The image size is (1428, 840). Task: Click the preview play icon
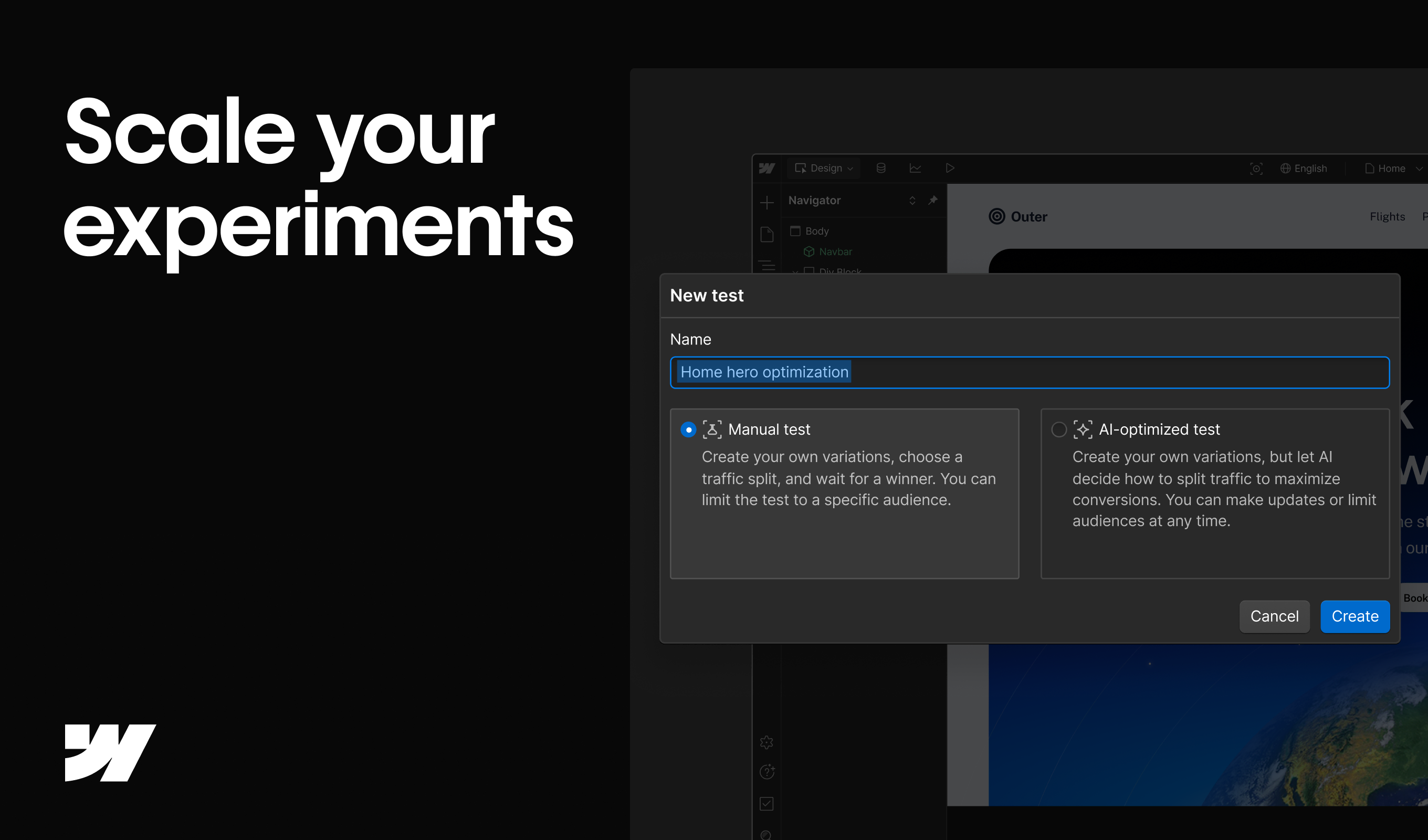(950, 169)
